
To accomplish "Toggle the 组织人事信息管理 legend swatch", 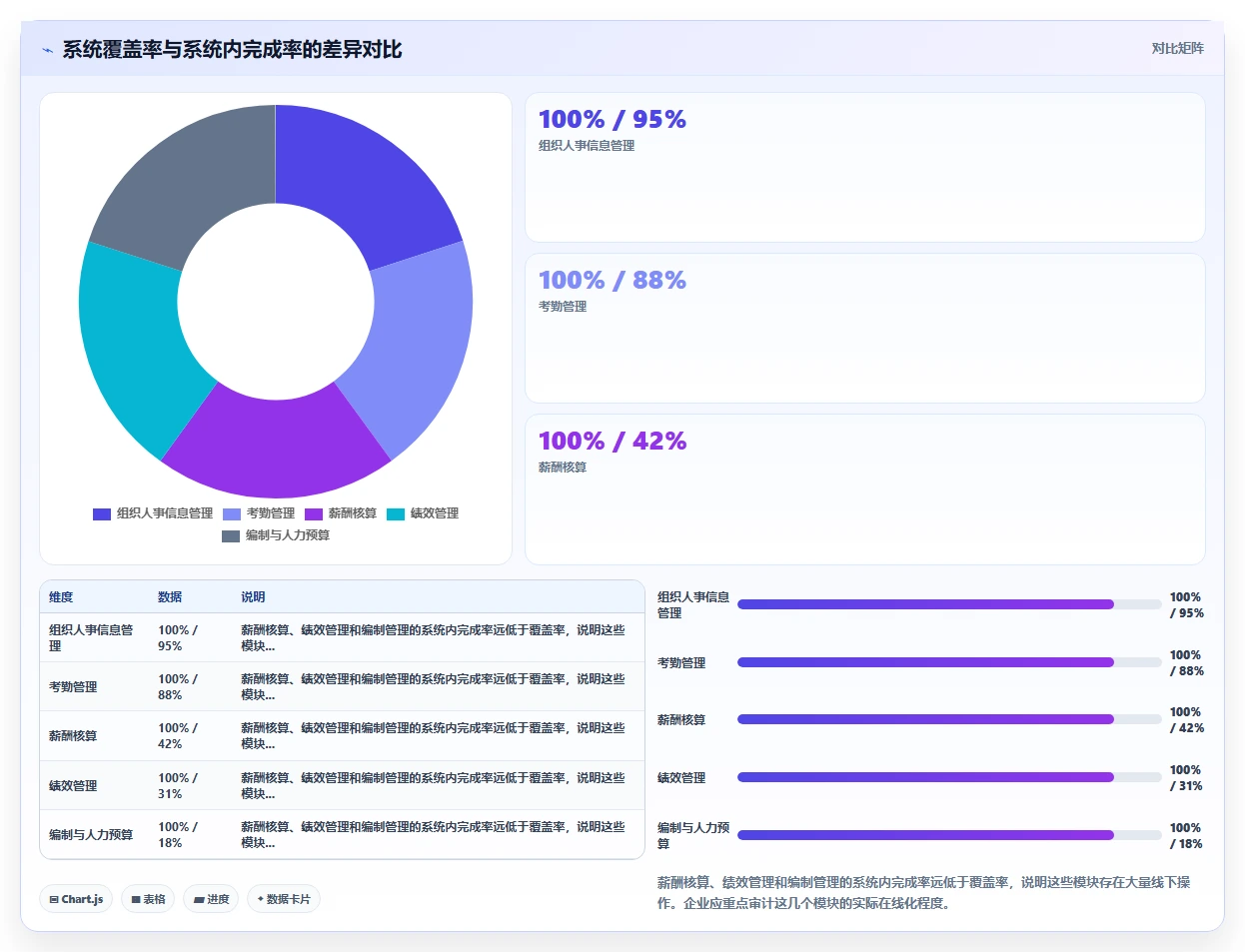I will pos(101,514).
